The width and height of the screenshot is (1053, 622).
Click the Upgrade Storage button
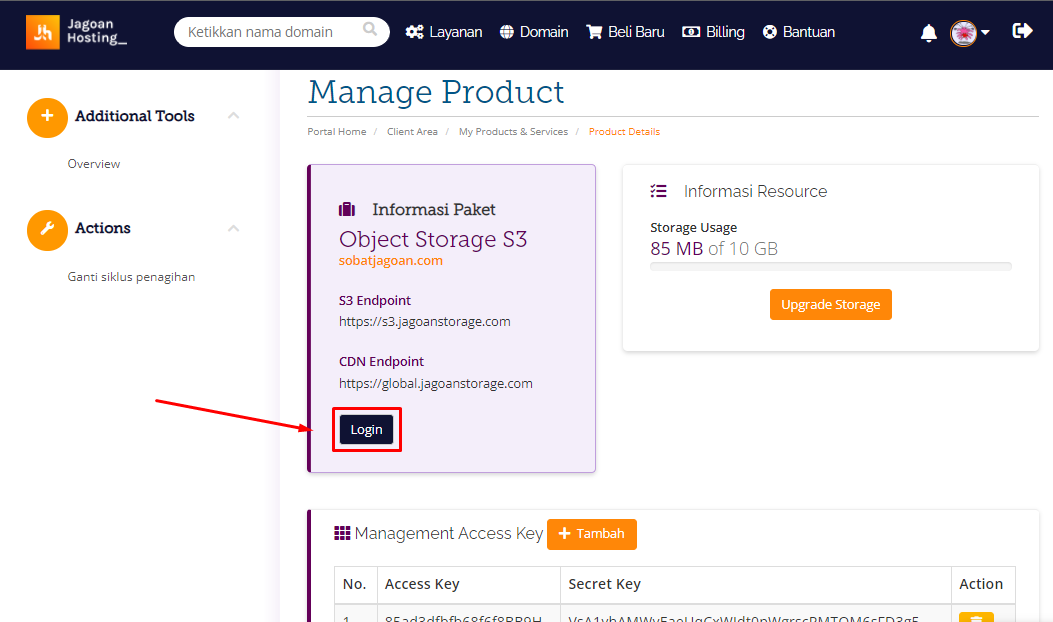830,305
